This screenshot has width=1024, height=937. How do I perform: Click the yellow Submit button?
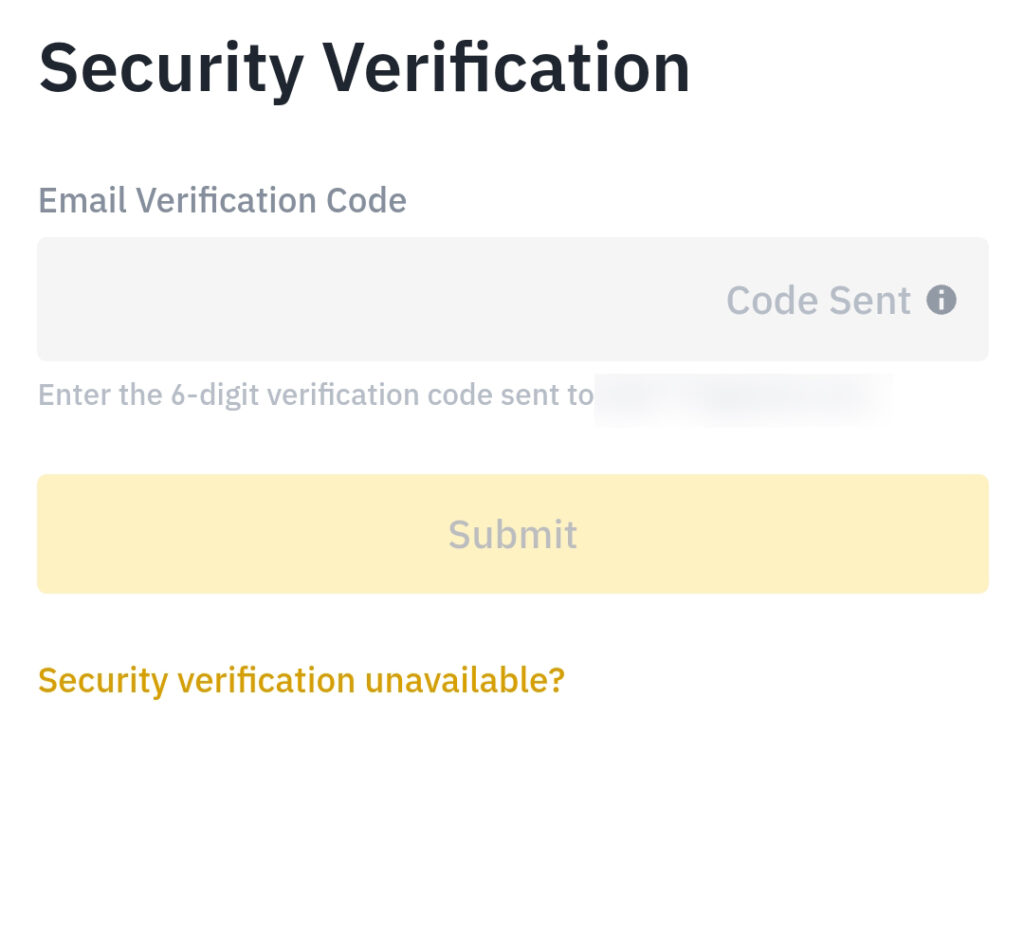tap(513, 534)
